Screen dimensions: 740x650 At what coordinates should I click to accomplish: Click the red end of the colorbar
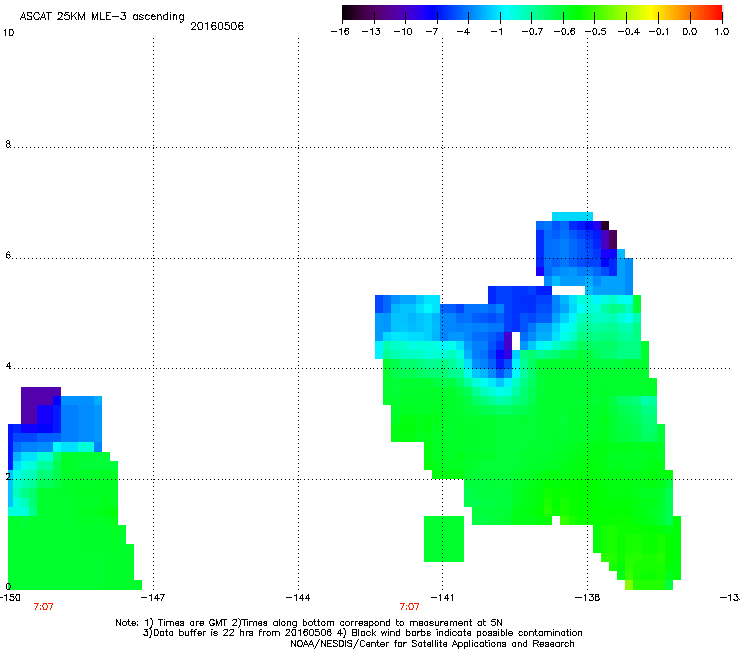pos(715,13)
